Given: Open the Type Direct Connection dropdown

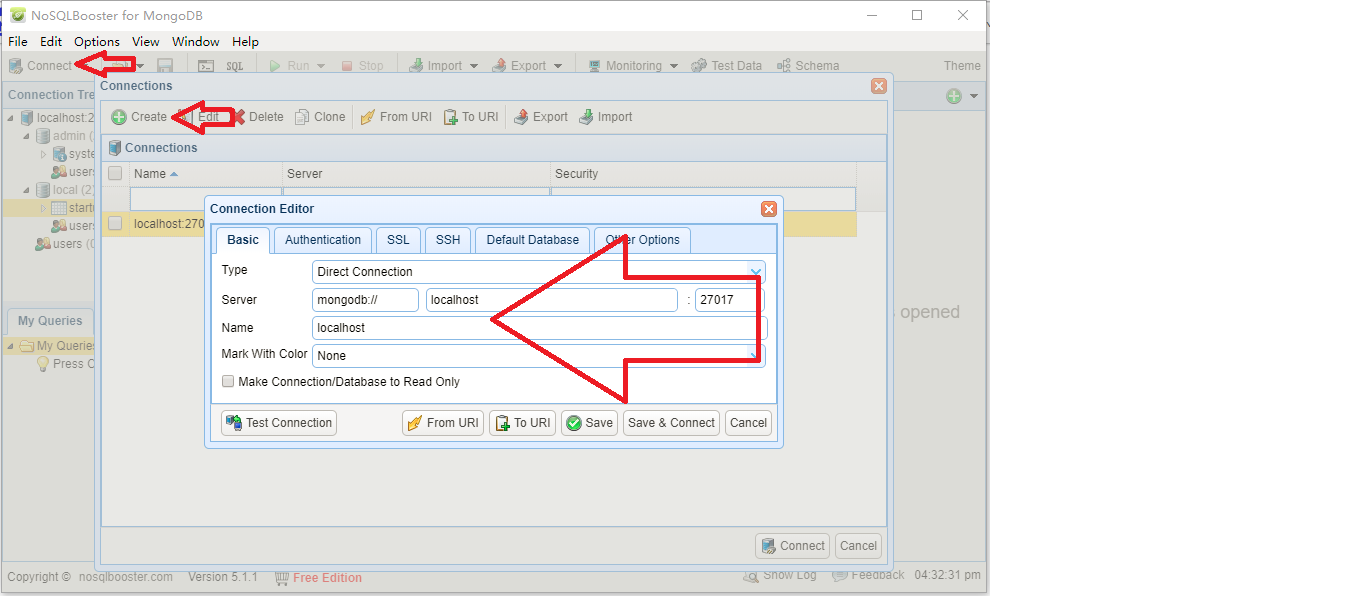Looking at the screenshot, I should coord(539,272).
